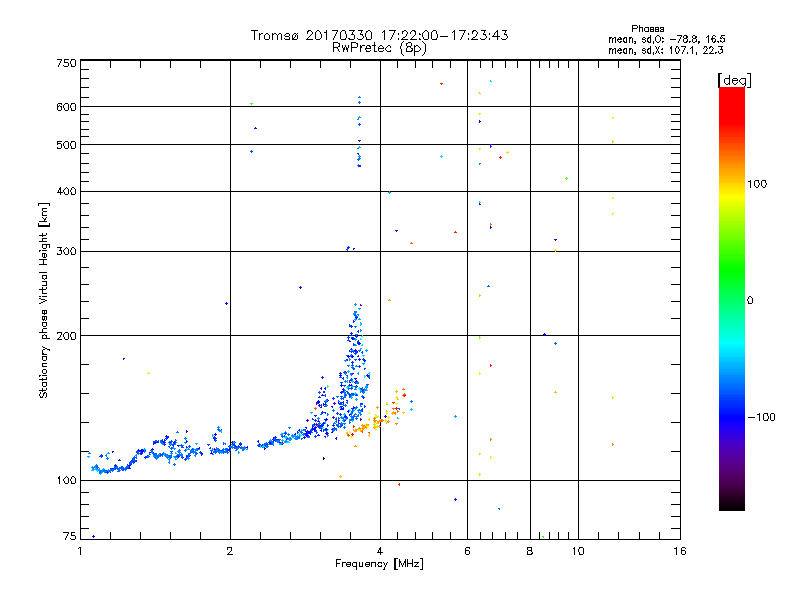
Task: Click the colorbar tick label '0'
Action: [749, 301]
